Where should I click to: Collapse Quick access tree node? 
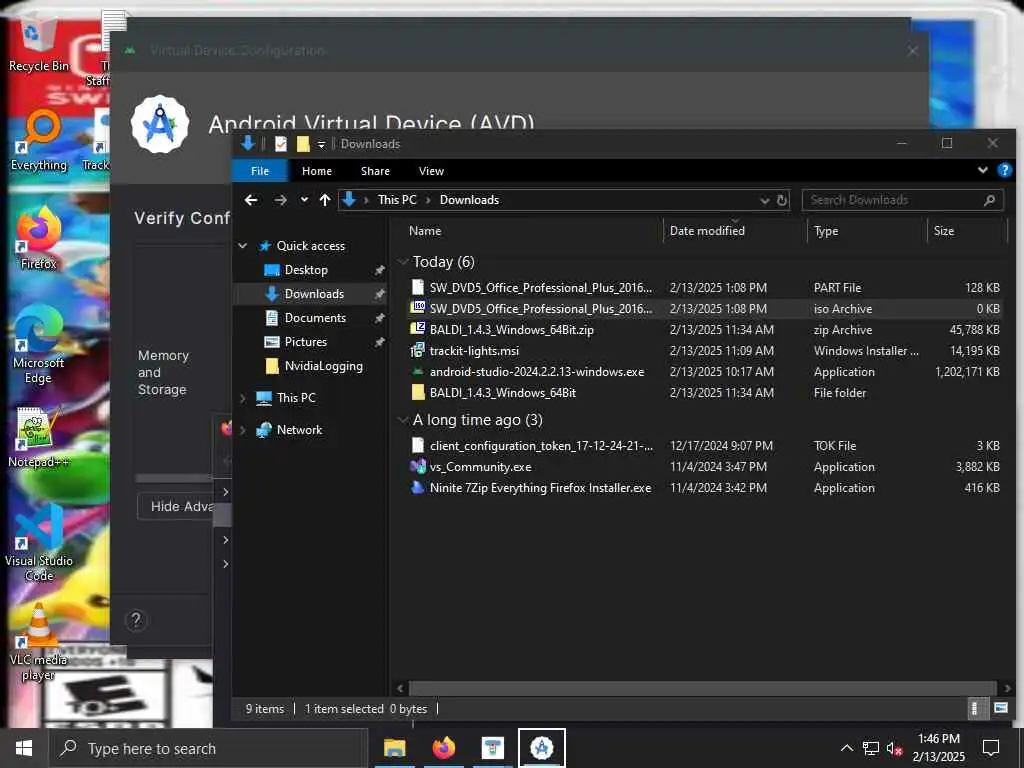[243, 246]
